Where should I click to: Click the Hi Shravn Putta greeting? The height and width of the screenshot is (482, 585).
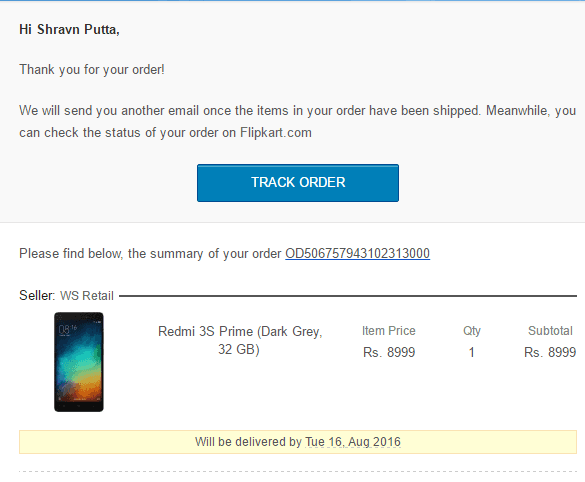coord(69,29)
